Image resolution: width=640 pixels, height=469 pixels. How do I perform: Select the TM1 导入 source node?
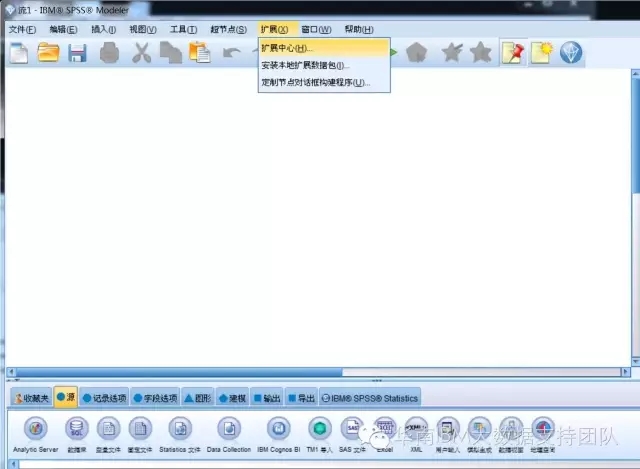point(320,435)
